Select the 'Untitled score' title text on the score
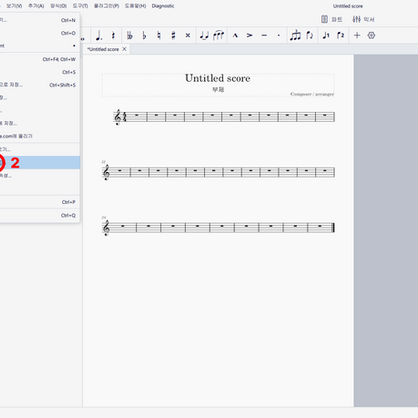 pos(218,78)
